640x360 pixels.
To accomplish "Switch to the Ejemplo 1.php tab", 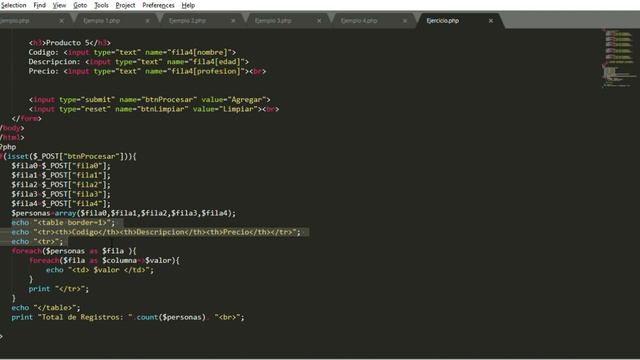I will (102, 20).
